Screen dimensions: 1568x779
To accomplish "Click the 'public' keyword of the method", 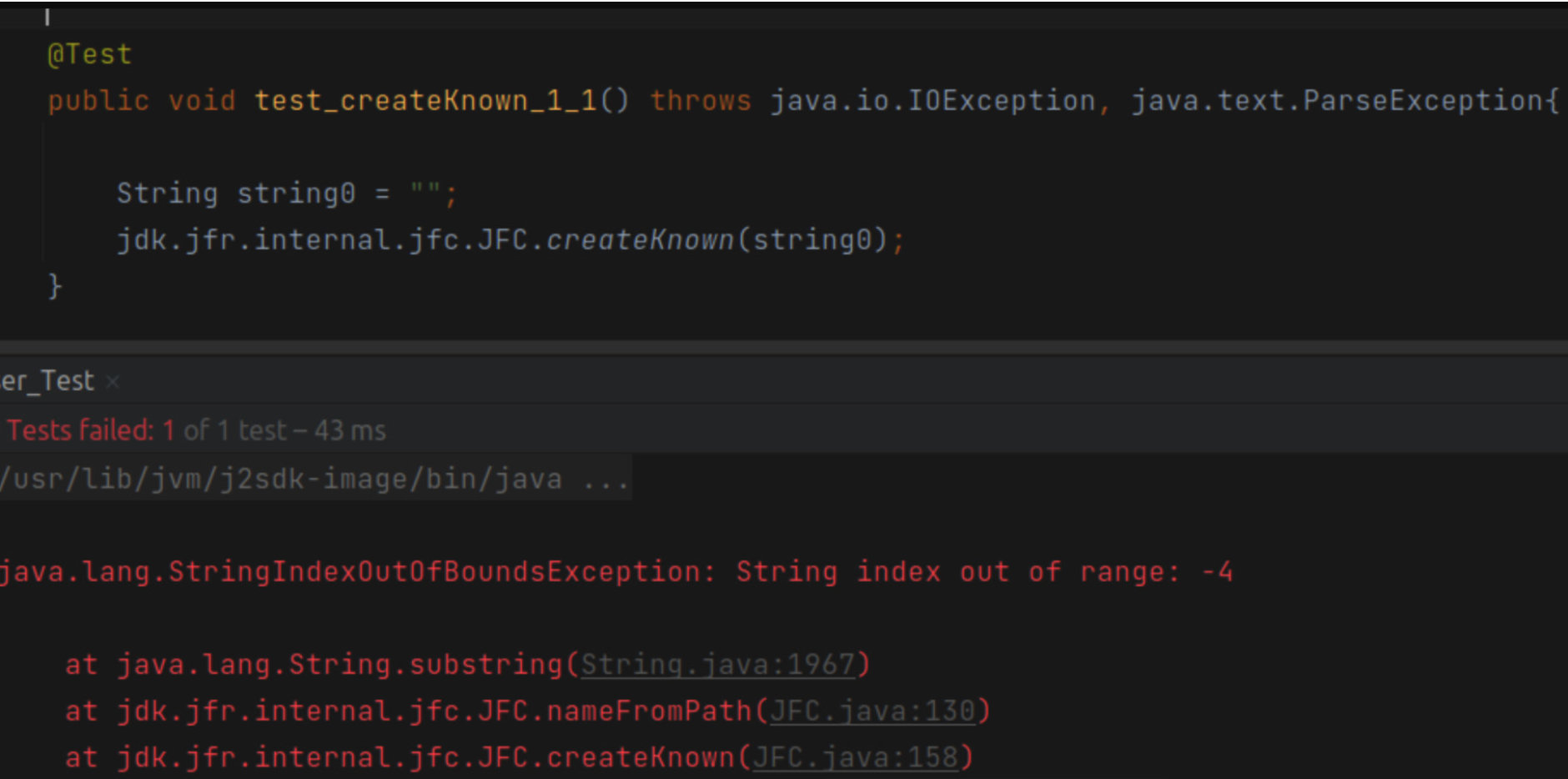I will [98, 101].
